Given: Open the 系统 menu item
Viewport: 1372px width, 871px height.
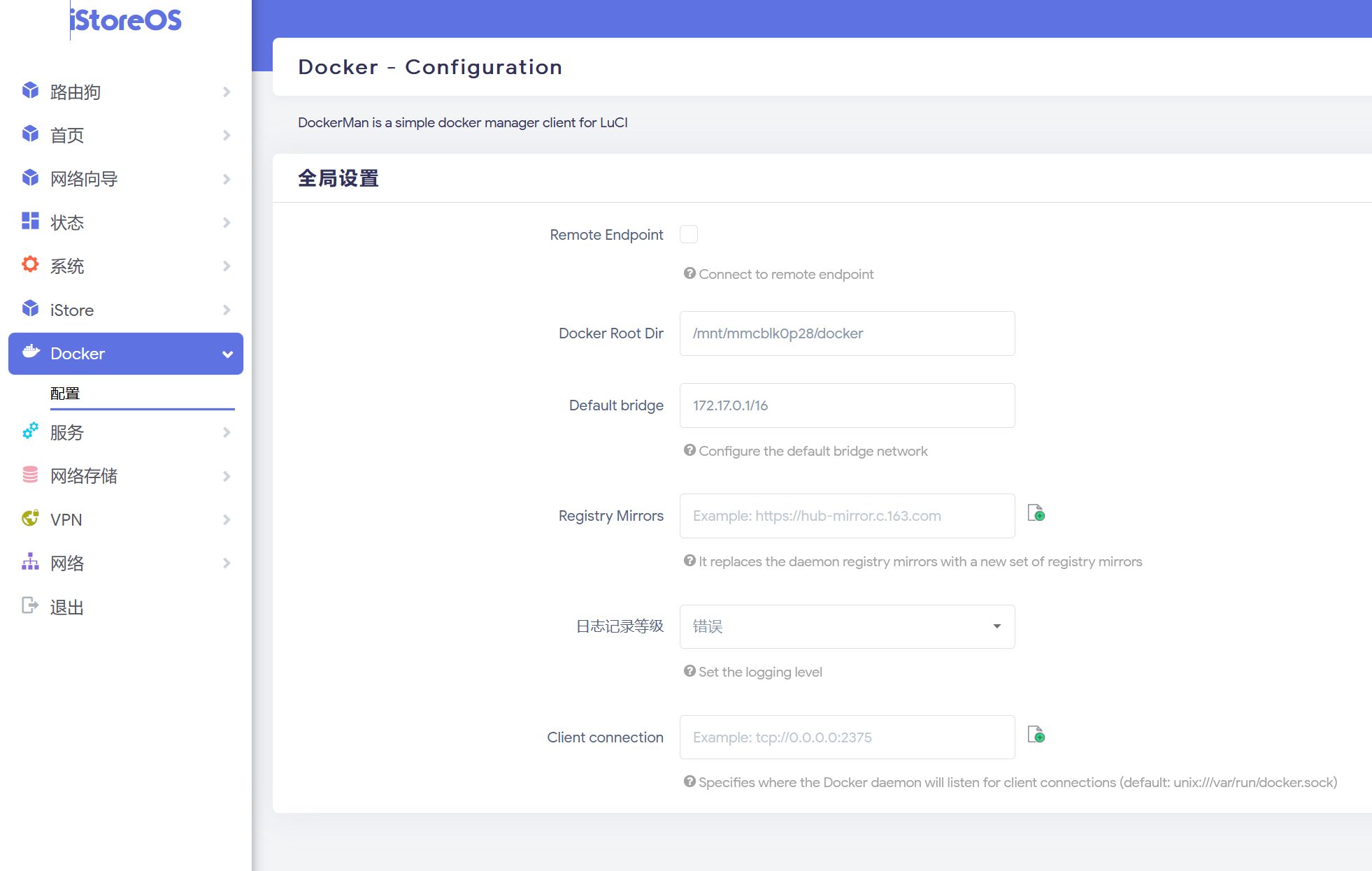Looking at the screenshot, I should [x=126, y=266].
